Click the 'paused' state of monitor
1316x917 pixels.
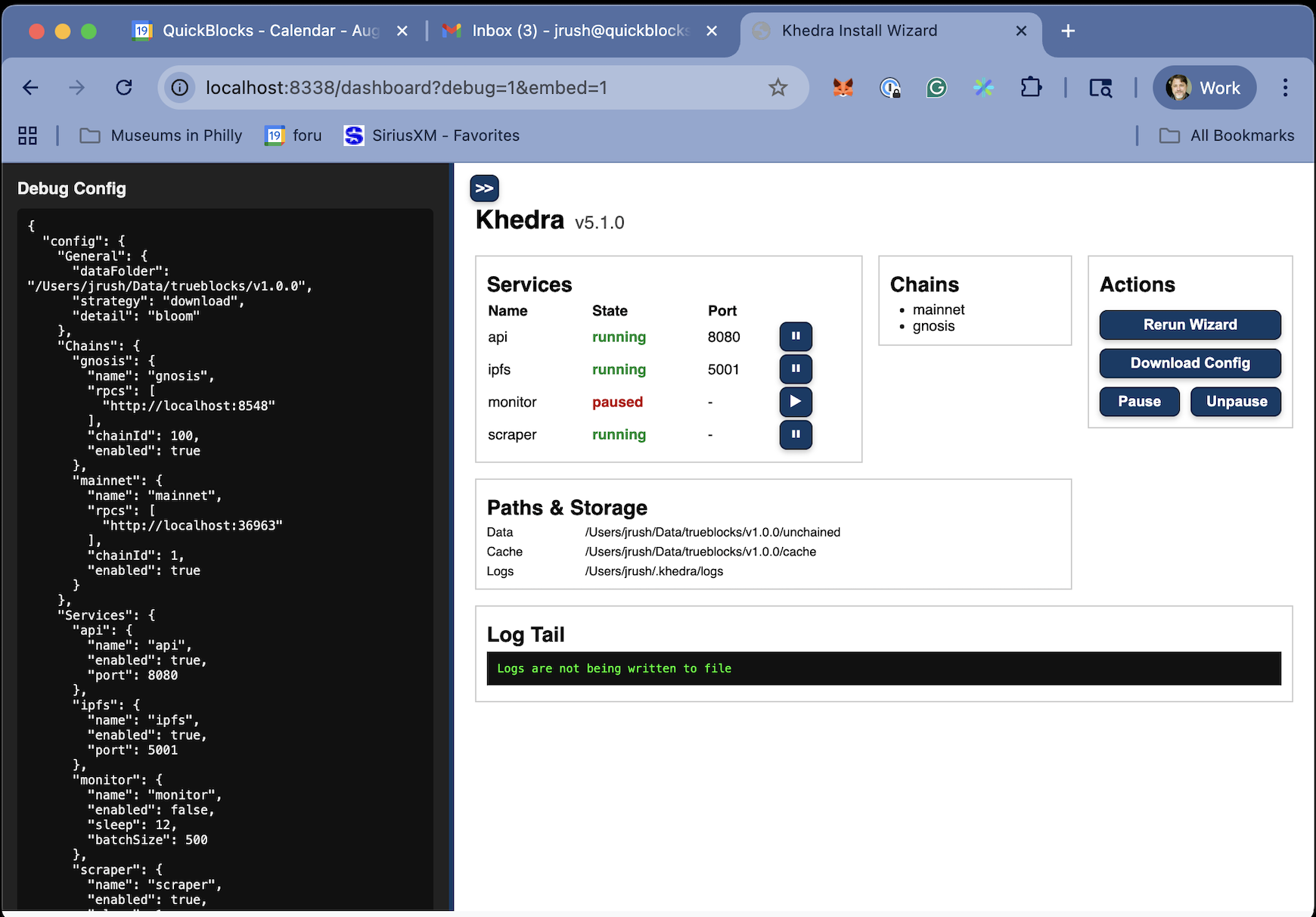coord(617,402)
